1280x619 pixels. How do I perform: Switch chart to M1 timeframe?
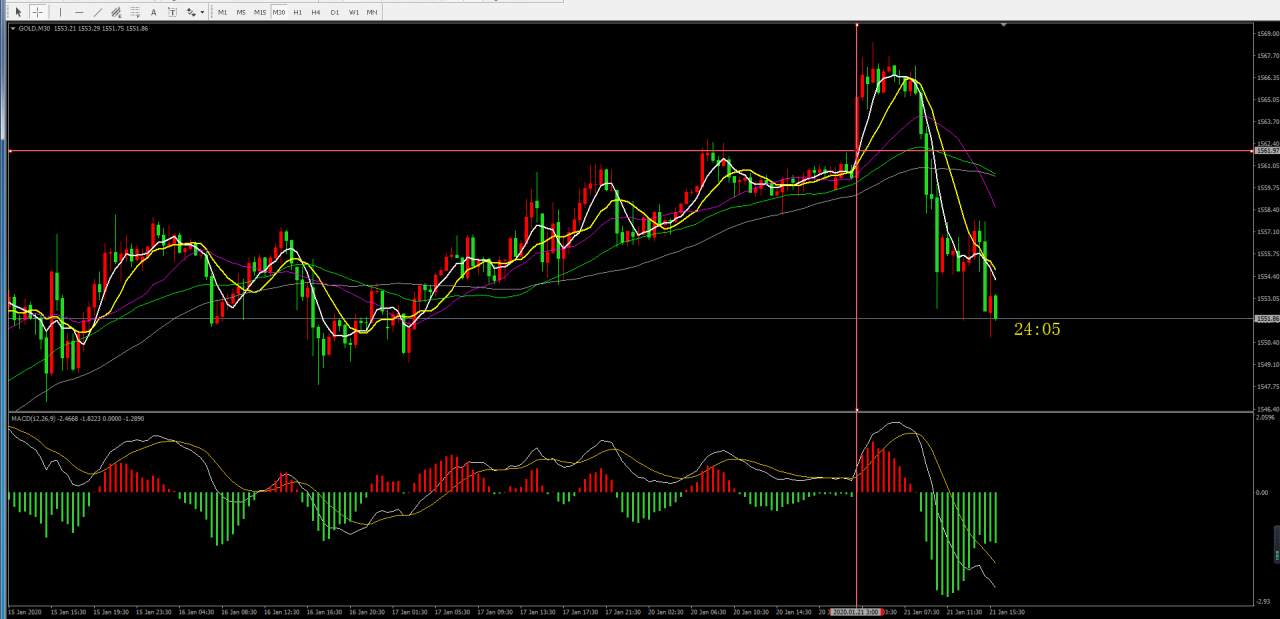click(222, 12)
